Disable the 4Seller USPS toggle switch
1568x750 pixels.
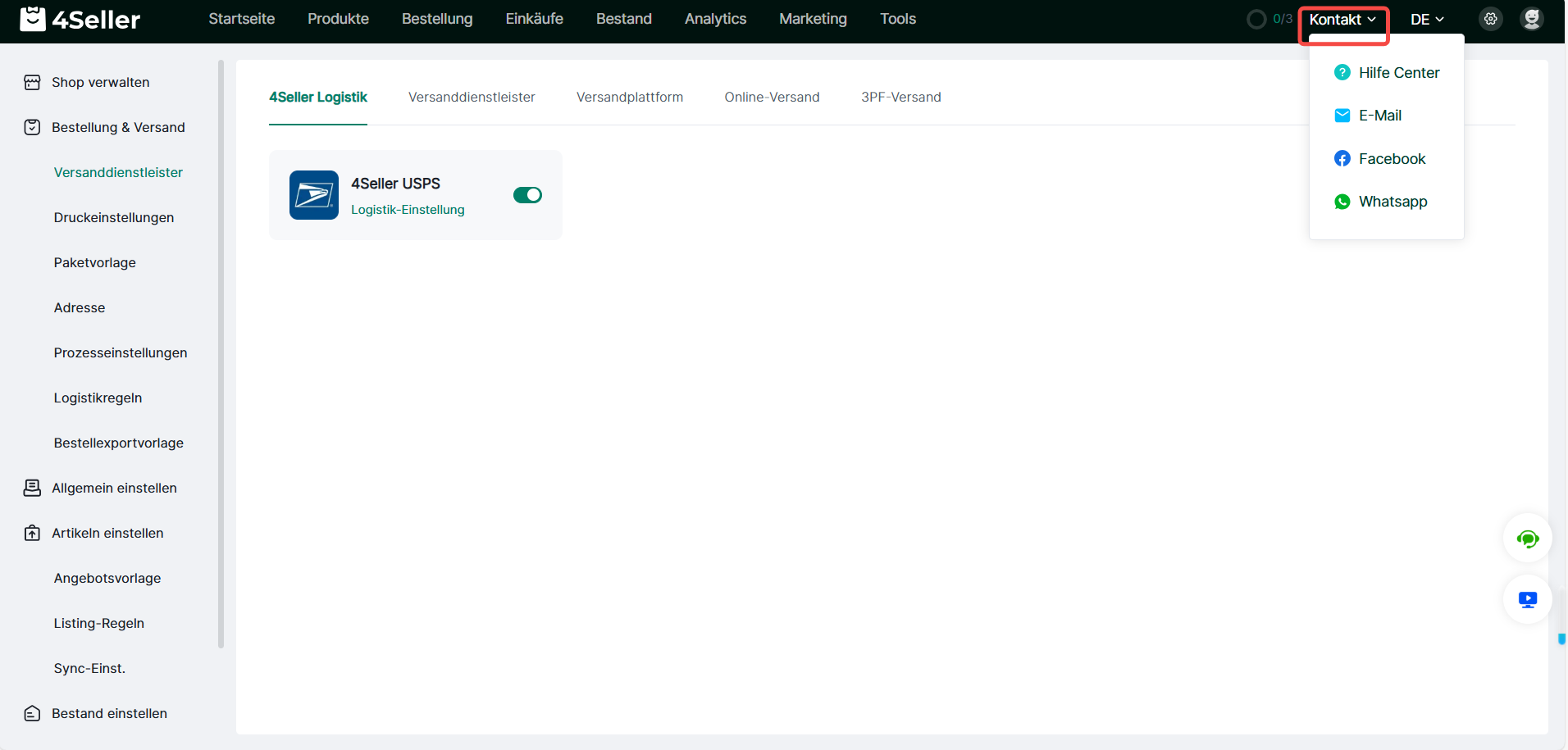(x=527, y=195)
